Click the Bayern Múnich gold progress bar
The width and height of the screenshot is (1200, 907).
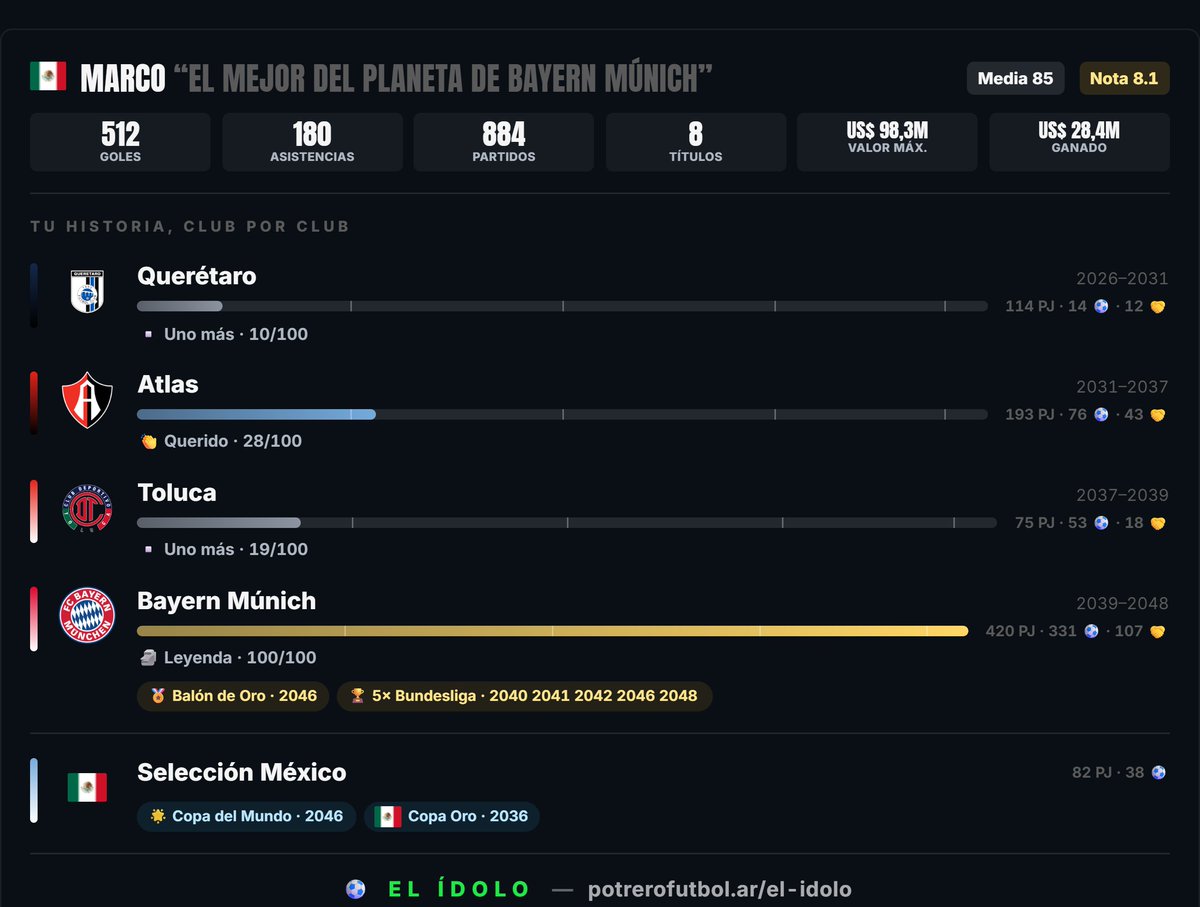pyautogui.click(x=552, y=631)
